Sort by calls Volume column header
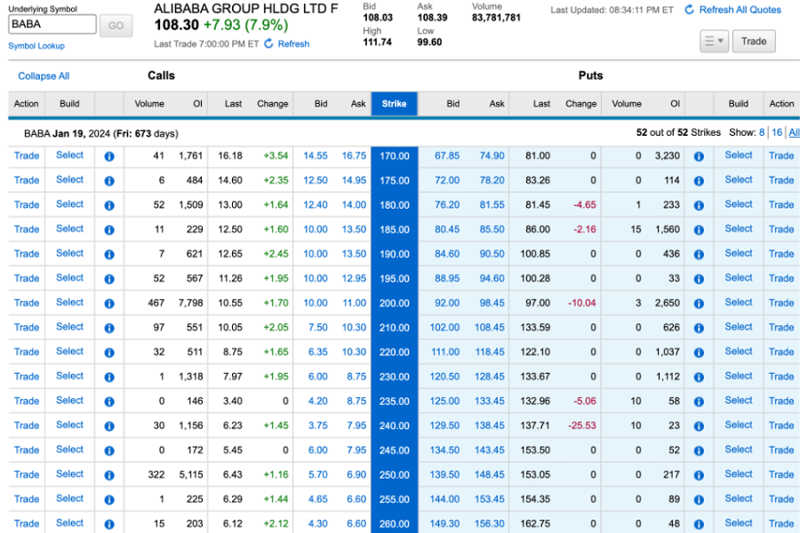Viewport: 800px width, 533px height. 149,104
